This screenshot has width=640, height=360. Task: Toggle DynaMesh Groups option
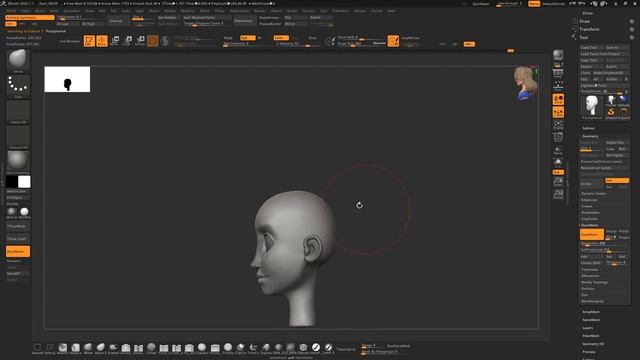pyautogui.click(x=611, y=231)
